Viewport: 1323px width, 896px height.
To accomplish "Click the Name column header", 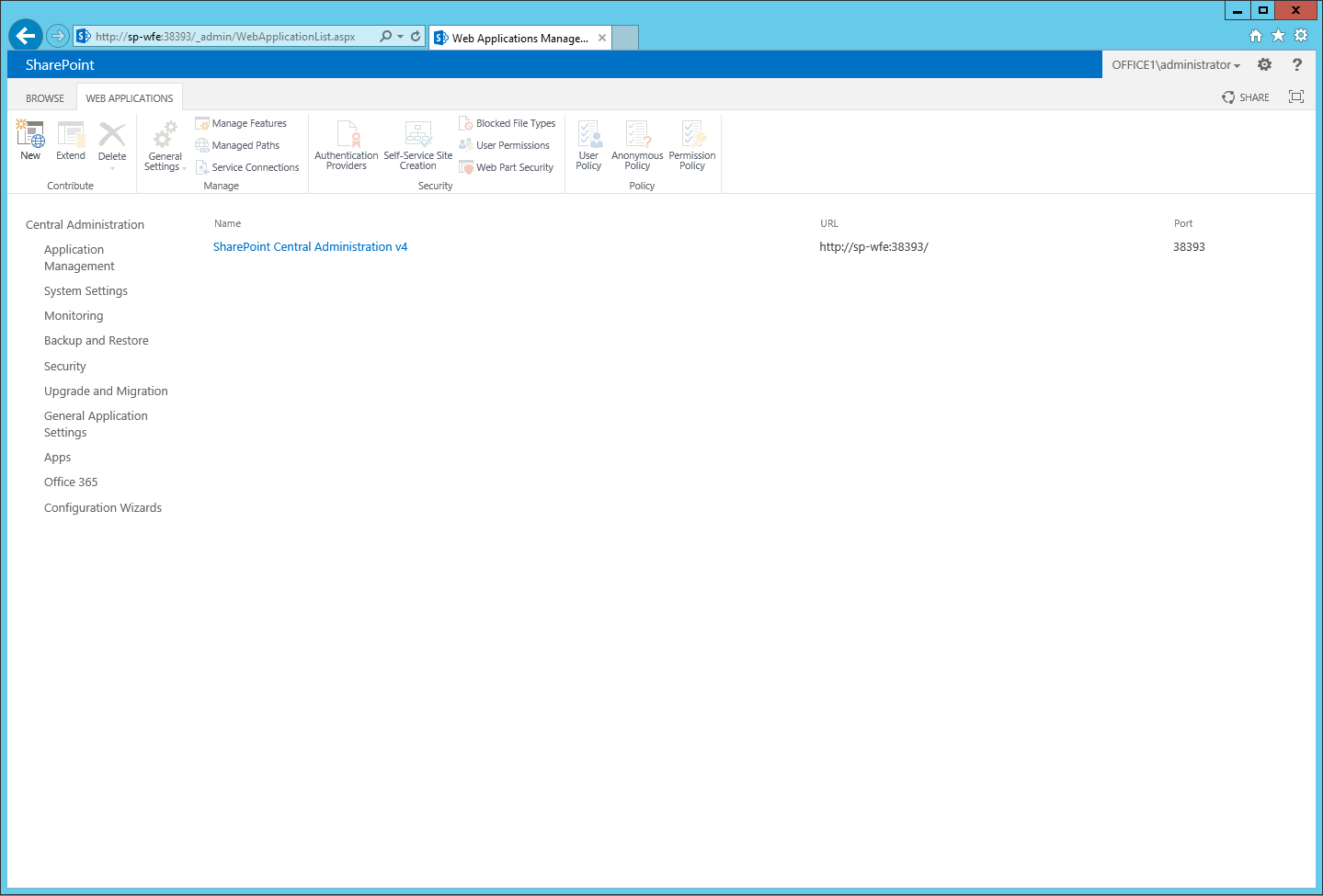I will click(x=227, y=224).
